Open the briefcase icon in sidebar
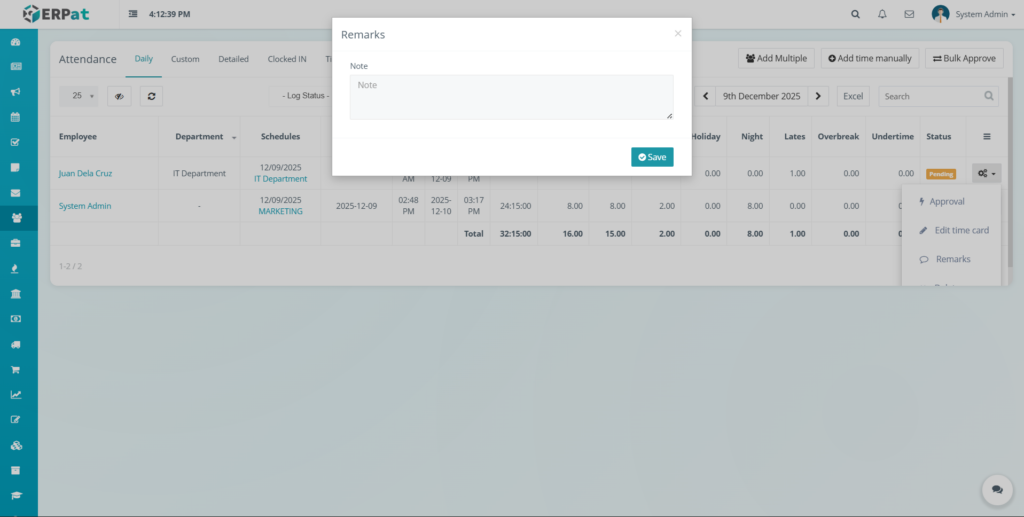 (x=16, y=243)
